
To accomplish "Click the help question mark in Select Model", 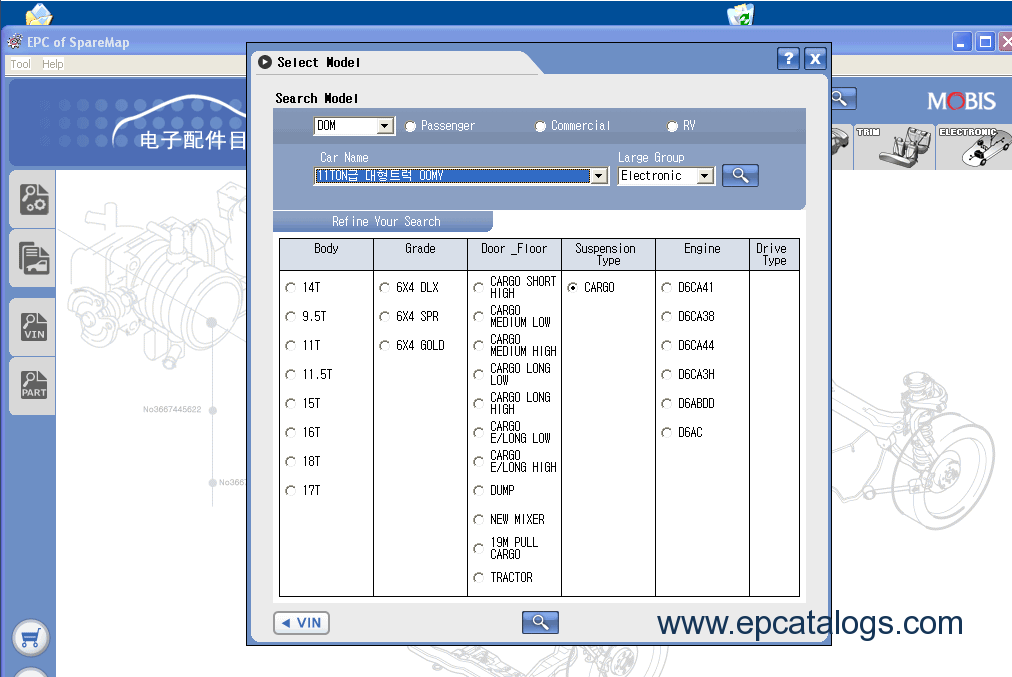I will click(788, 59).
